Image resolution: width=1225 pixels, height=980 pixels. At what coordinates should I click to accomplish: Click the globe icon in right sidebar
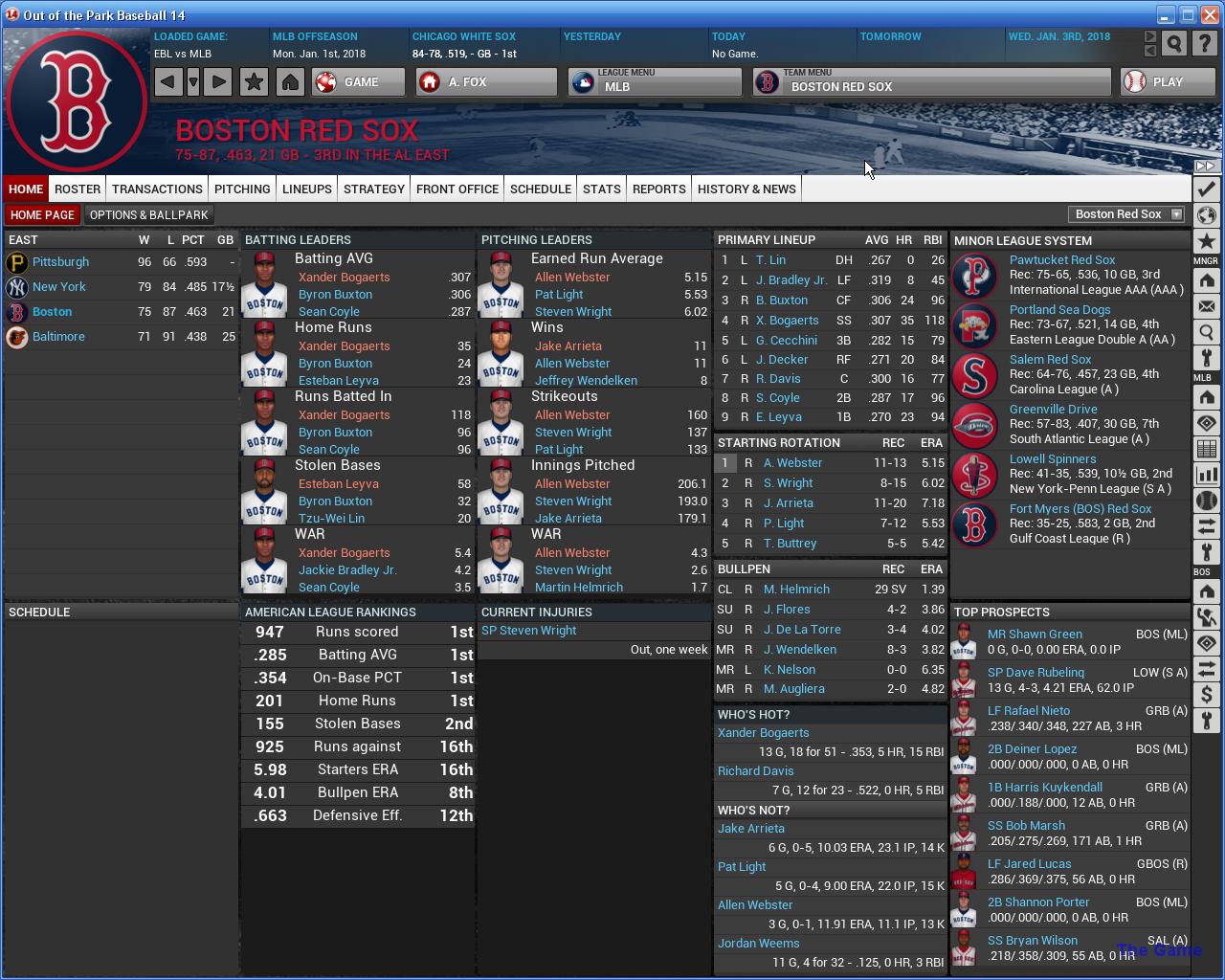point(1206,215)
